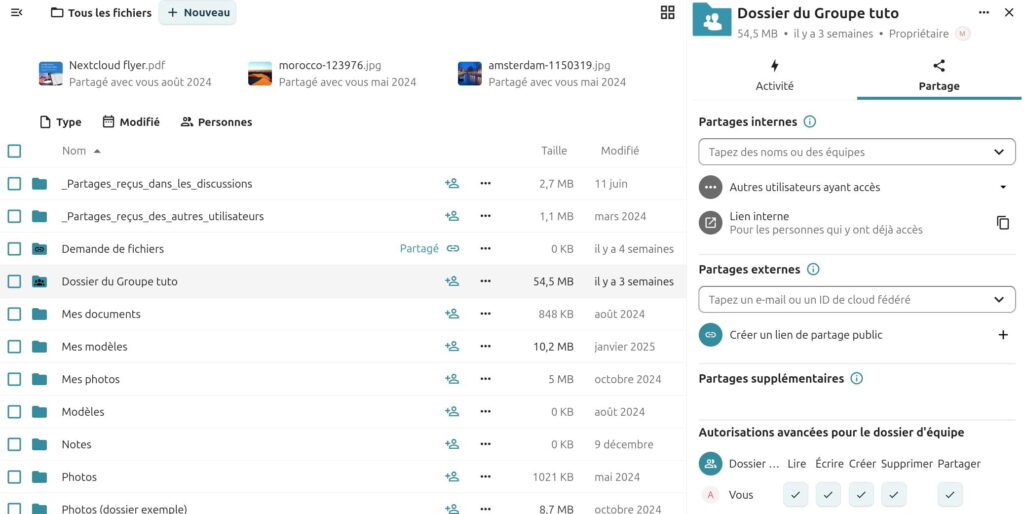
Task: Open actions menu for Mes modèles
Action: [x=485, y=347]
